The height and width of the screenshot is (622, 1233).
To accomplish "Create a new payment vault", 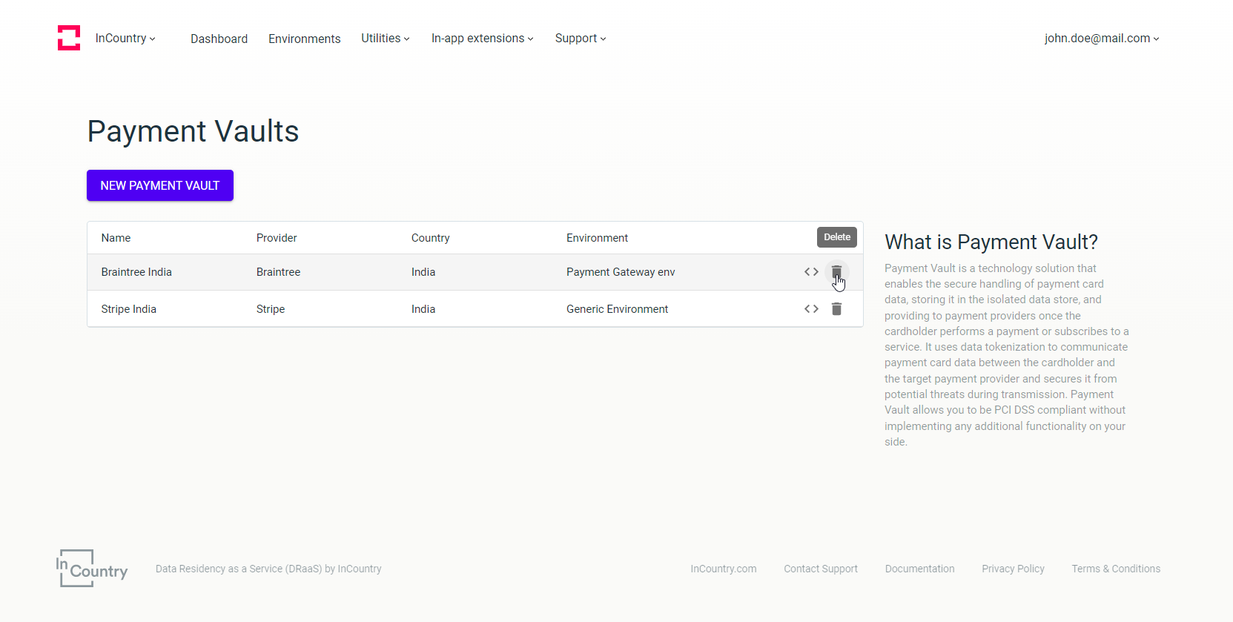I will pos(160,185).
